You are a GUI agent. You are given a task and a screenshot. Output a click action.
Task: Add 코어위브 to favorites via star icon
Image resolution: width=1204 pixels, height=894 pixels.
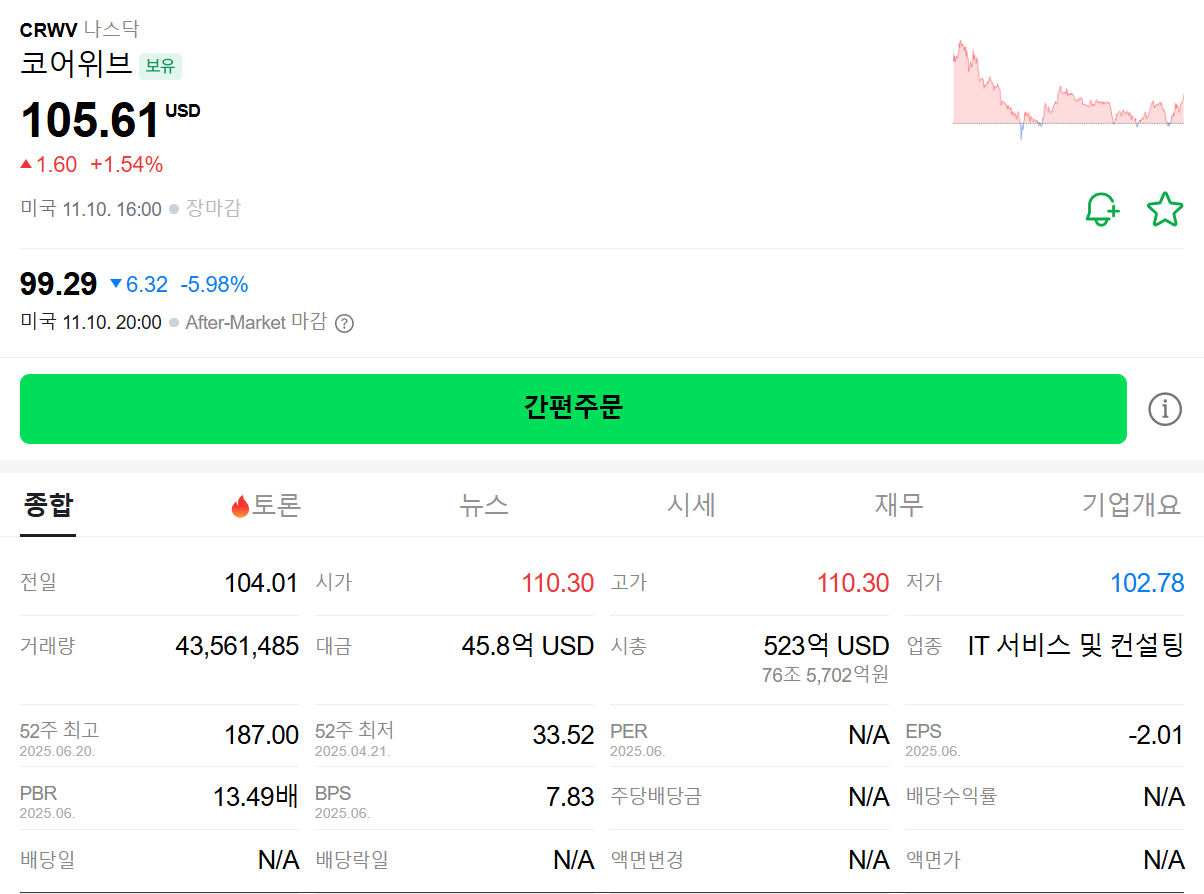[x=1165, y=209]
